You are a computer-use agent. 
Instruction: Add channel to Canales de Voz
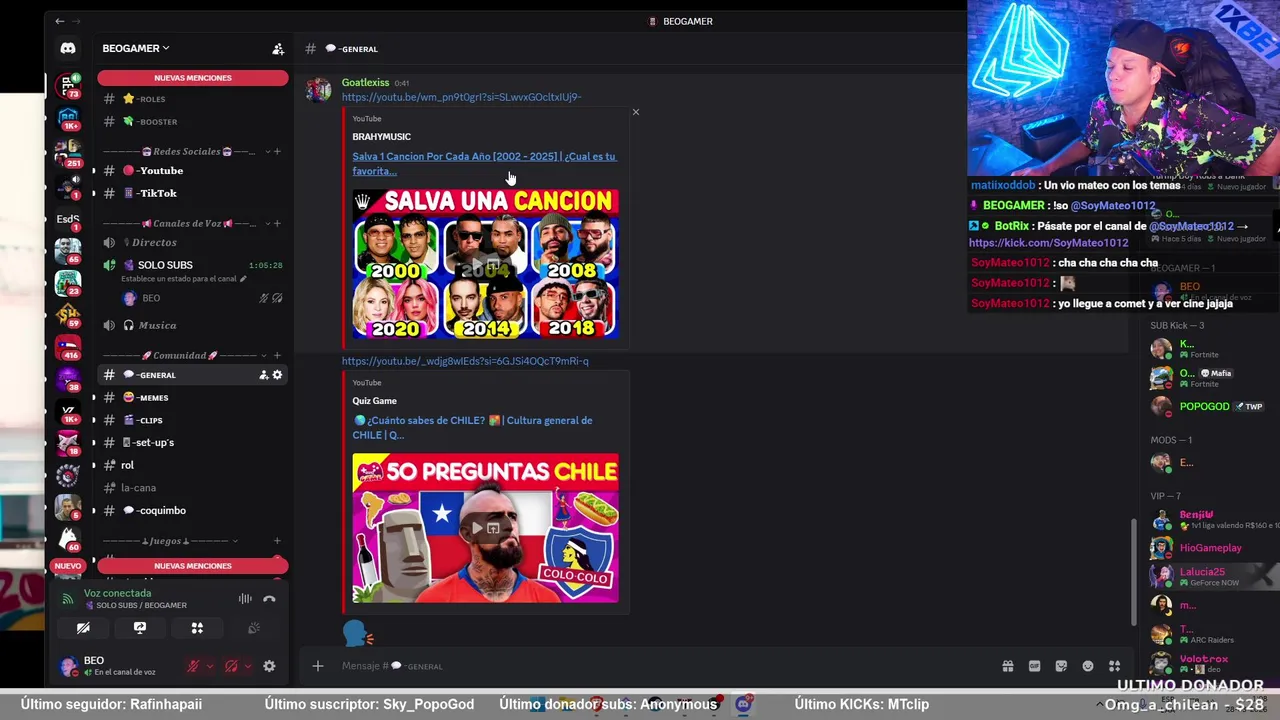click(x=277, y=224)
